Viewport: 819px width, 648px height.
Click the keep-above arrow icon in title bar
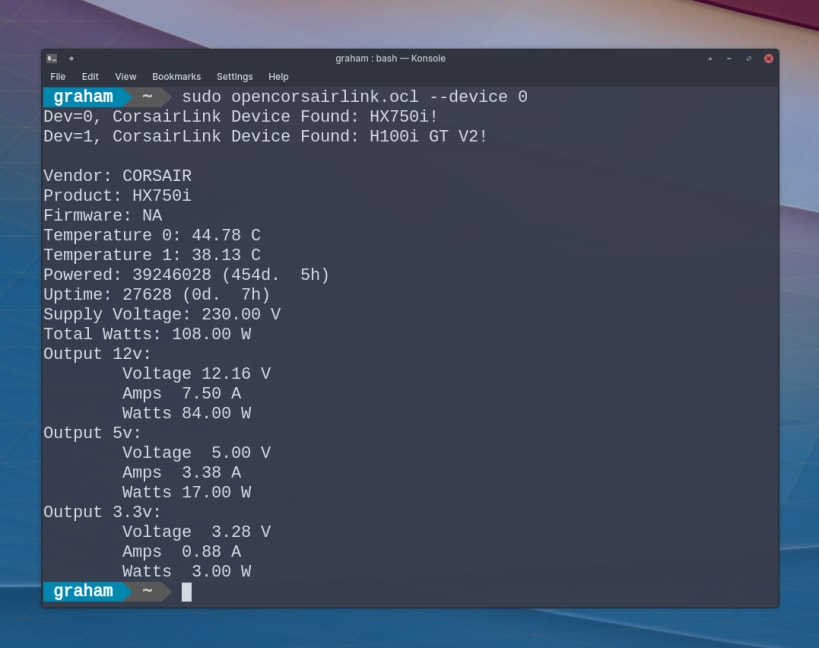(x=710, y=58)
